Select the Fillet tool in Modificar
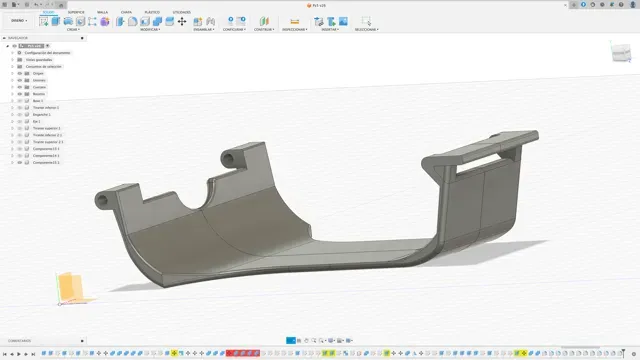The image size is (640, 360). click(133, 21)
